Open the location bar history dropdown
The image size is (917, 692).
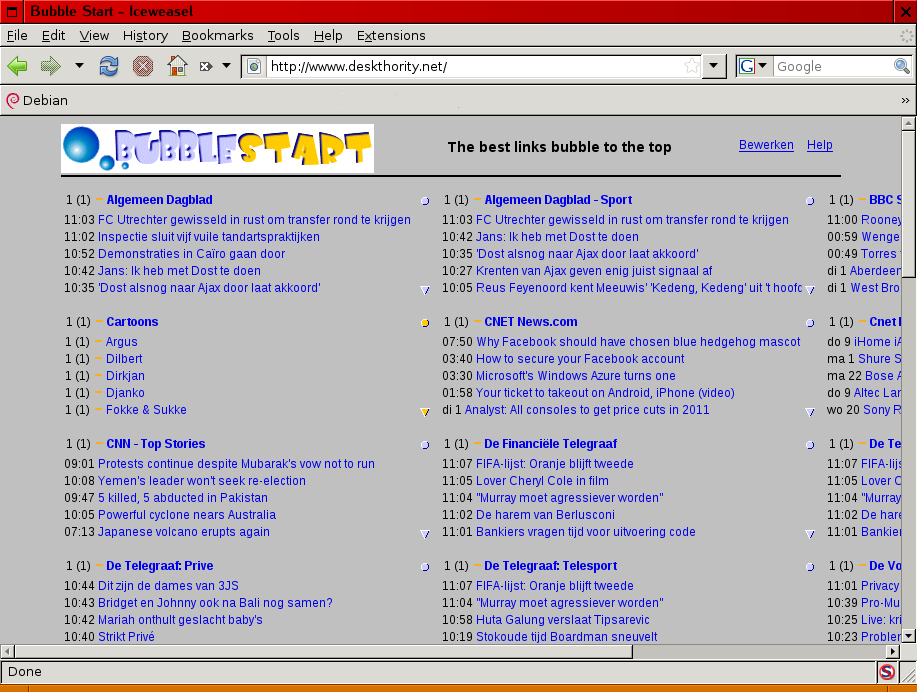click(x=714, y=65)
